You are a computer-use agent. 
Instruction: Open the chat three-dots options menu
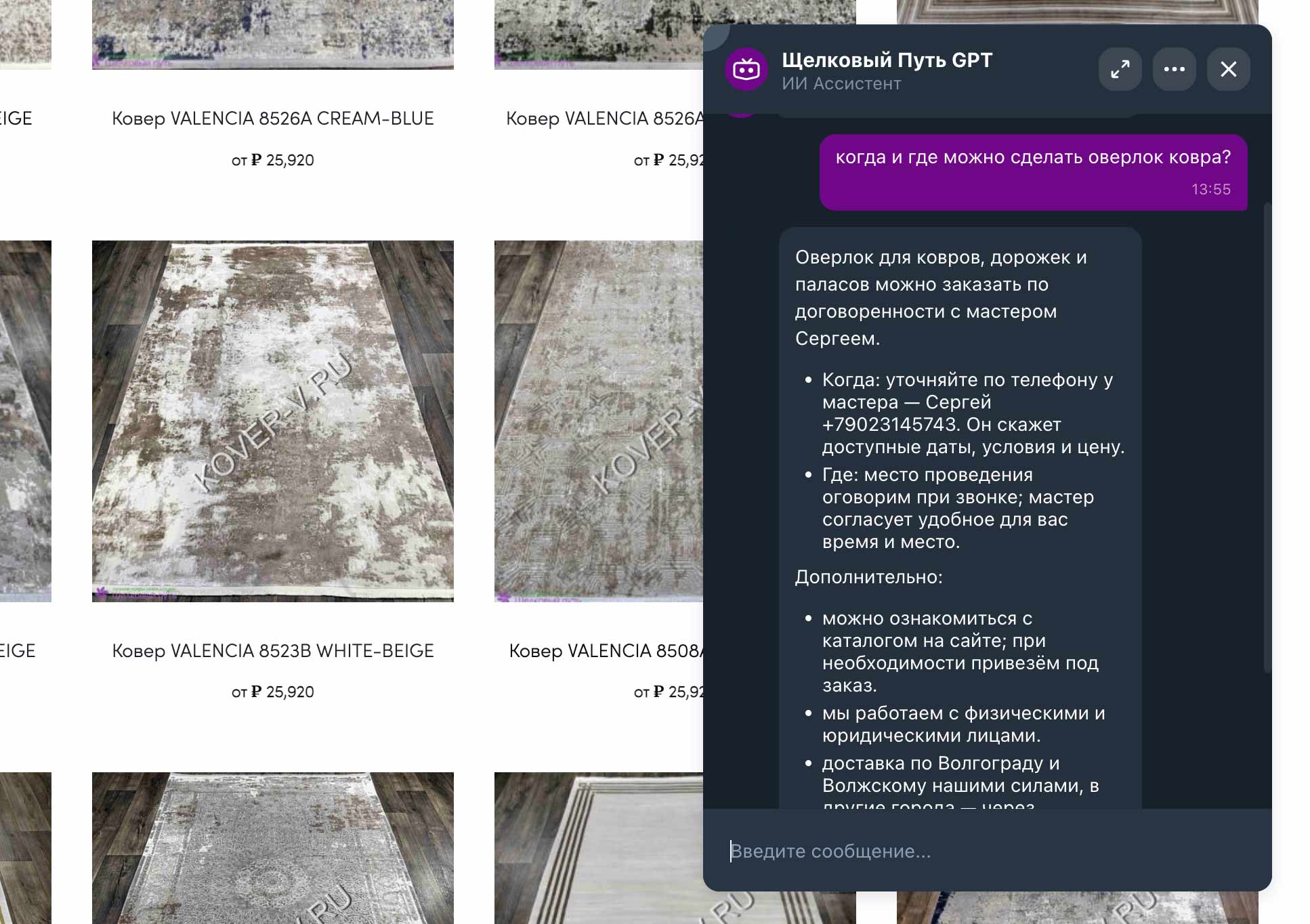(x=1174, y=69)
